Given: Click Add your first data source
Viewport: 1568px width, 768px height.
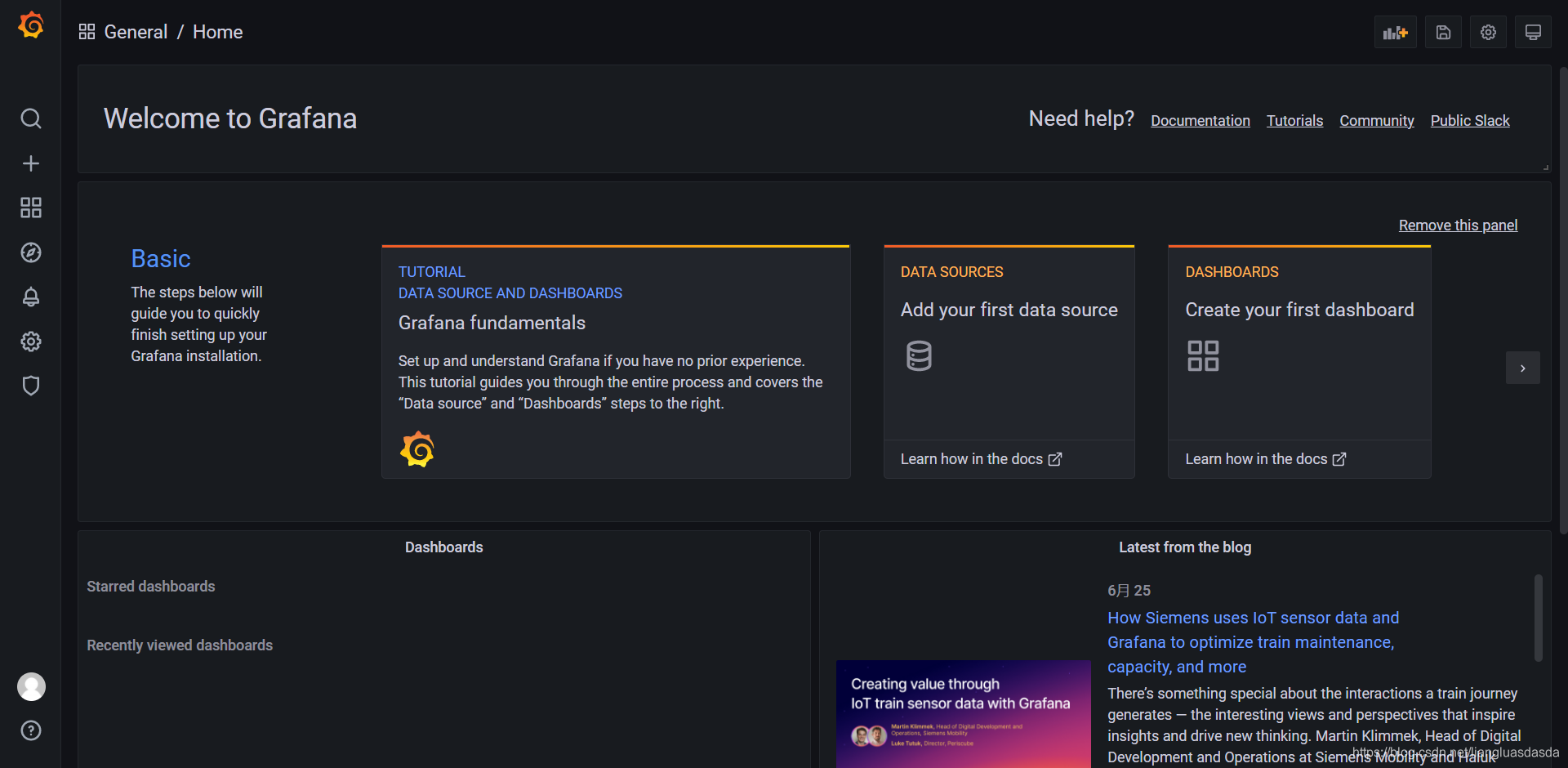Looking at the screenshot, I should (x=1009, y=310).
